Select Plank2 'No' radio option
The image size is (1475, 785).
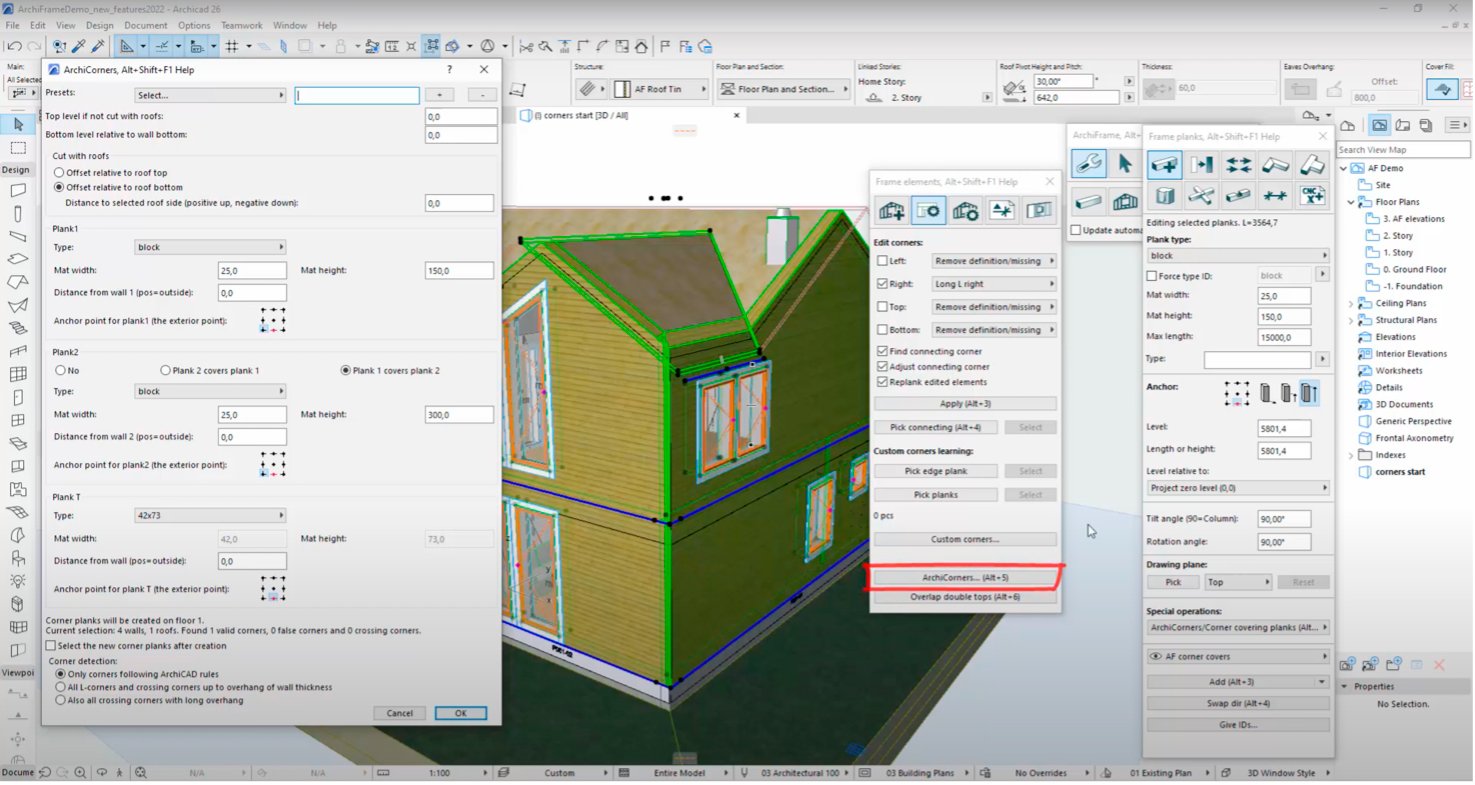(59, 370)
